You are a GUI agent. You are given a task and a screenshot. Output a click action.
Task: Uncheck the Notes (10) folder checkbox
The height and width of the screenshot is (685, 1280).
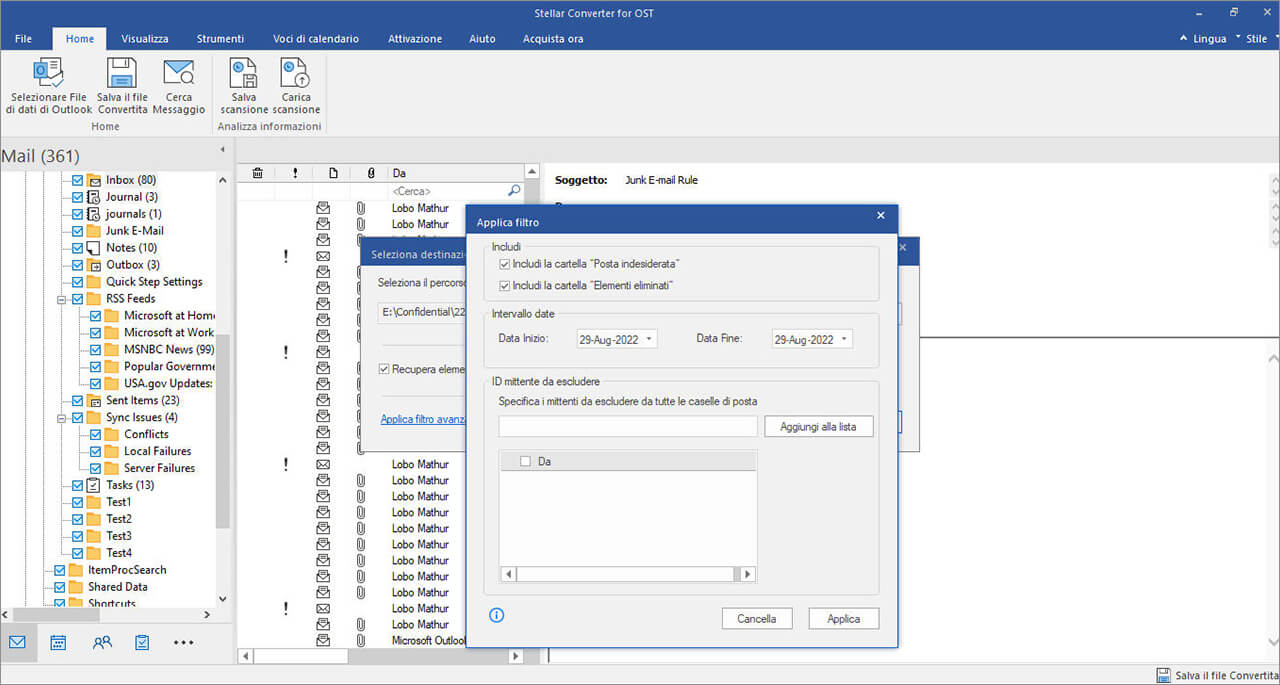[x=78, y=248]
